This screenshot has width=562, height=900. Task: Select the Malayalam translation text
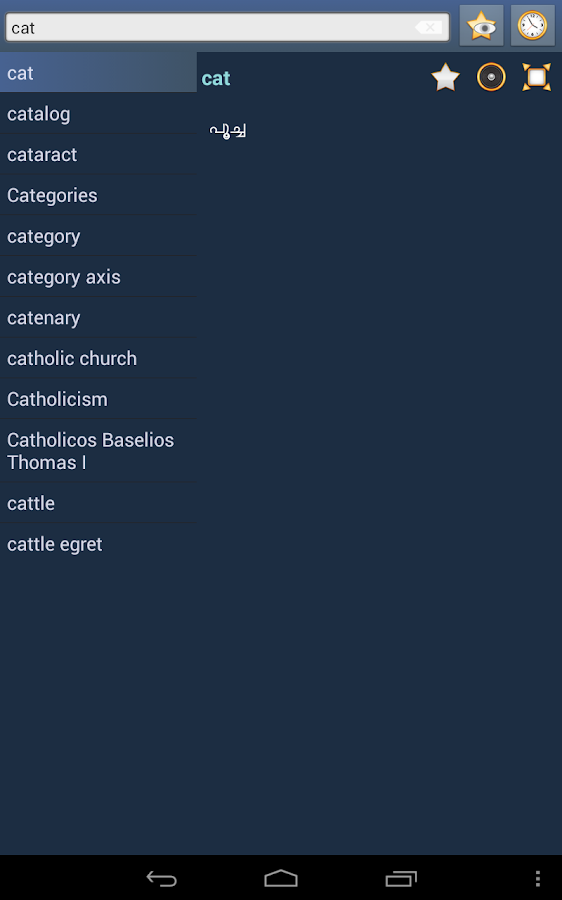click(x=228, y=130)
